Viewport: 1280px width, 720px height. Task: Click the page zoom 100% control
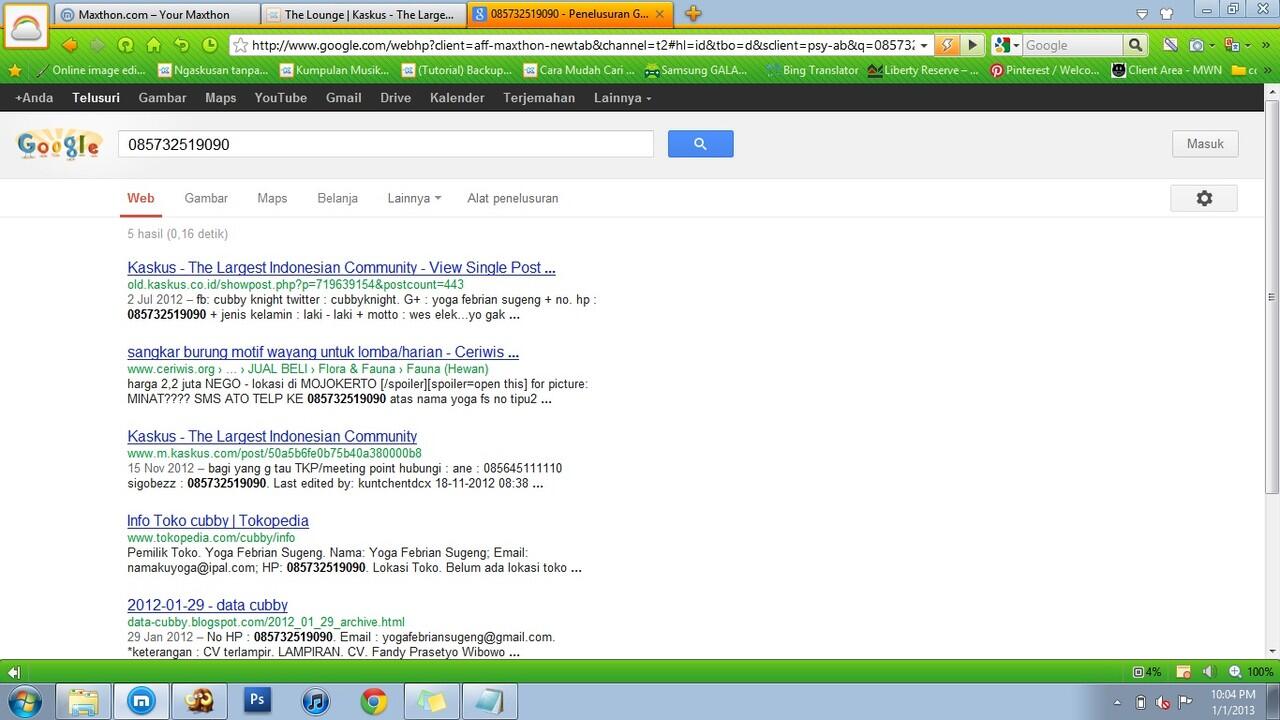point(1253,672)
